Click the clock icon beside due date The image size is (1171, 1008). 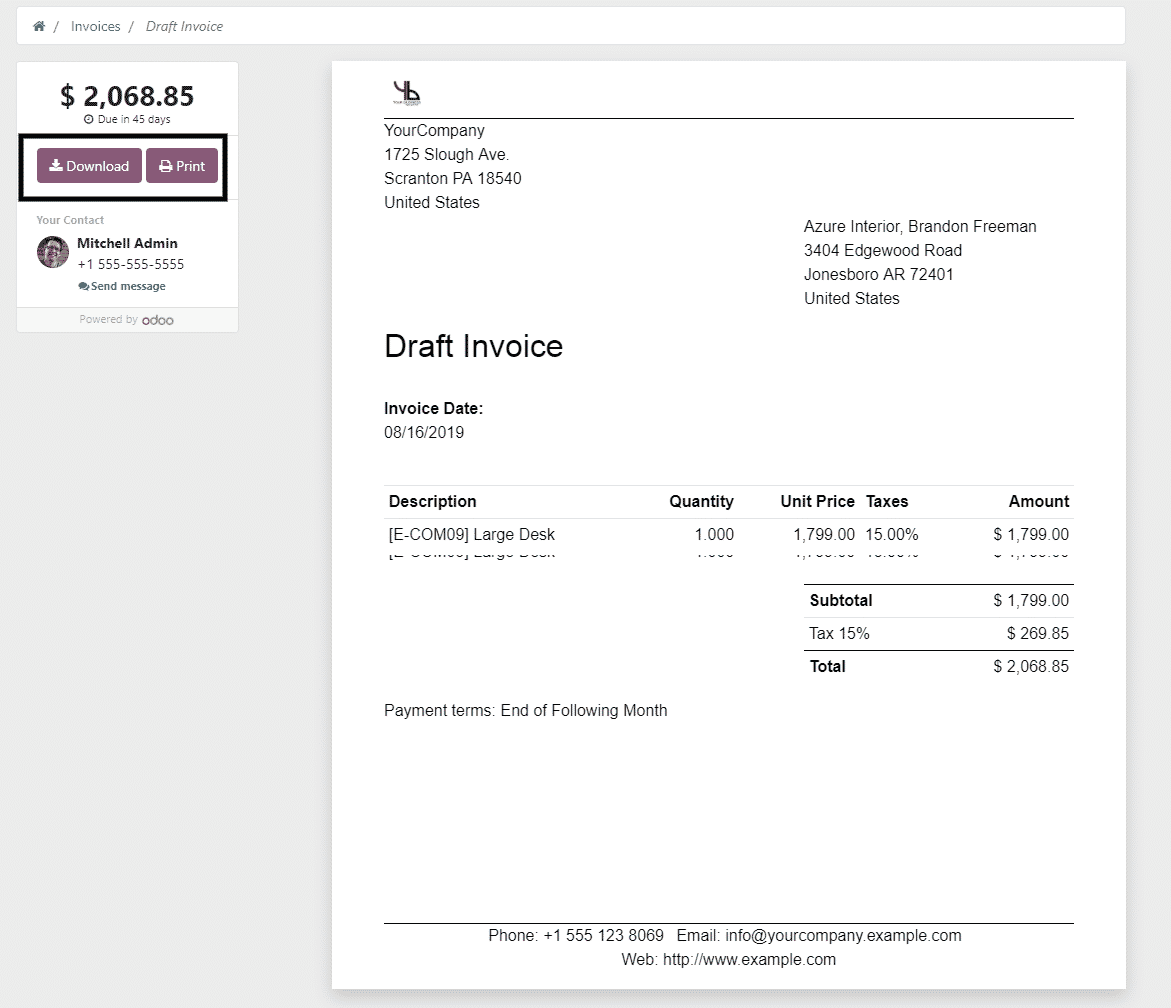click(88, 119)
